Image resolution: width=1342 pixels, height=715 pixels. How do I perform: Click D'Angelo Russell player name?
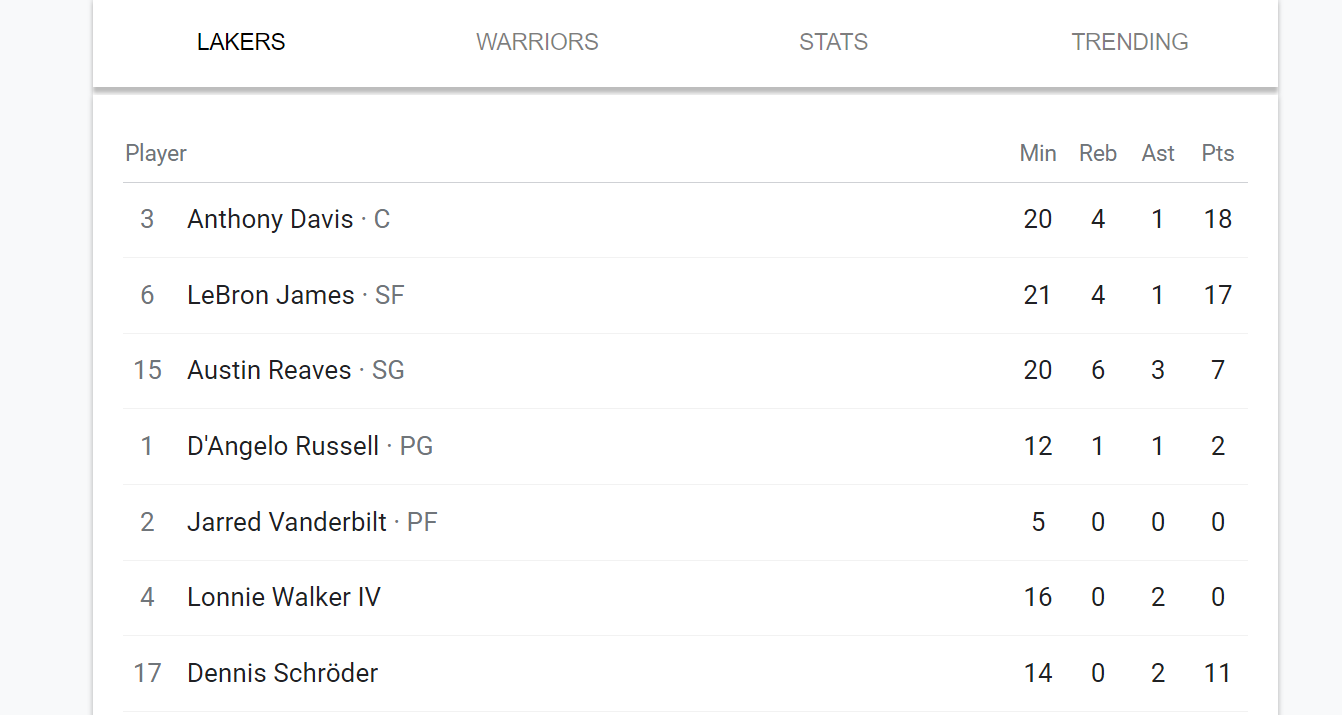pos(283,446)
